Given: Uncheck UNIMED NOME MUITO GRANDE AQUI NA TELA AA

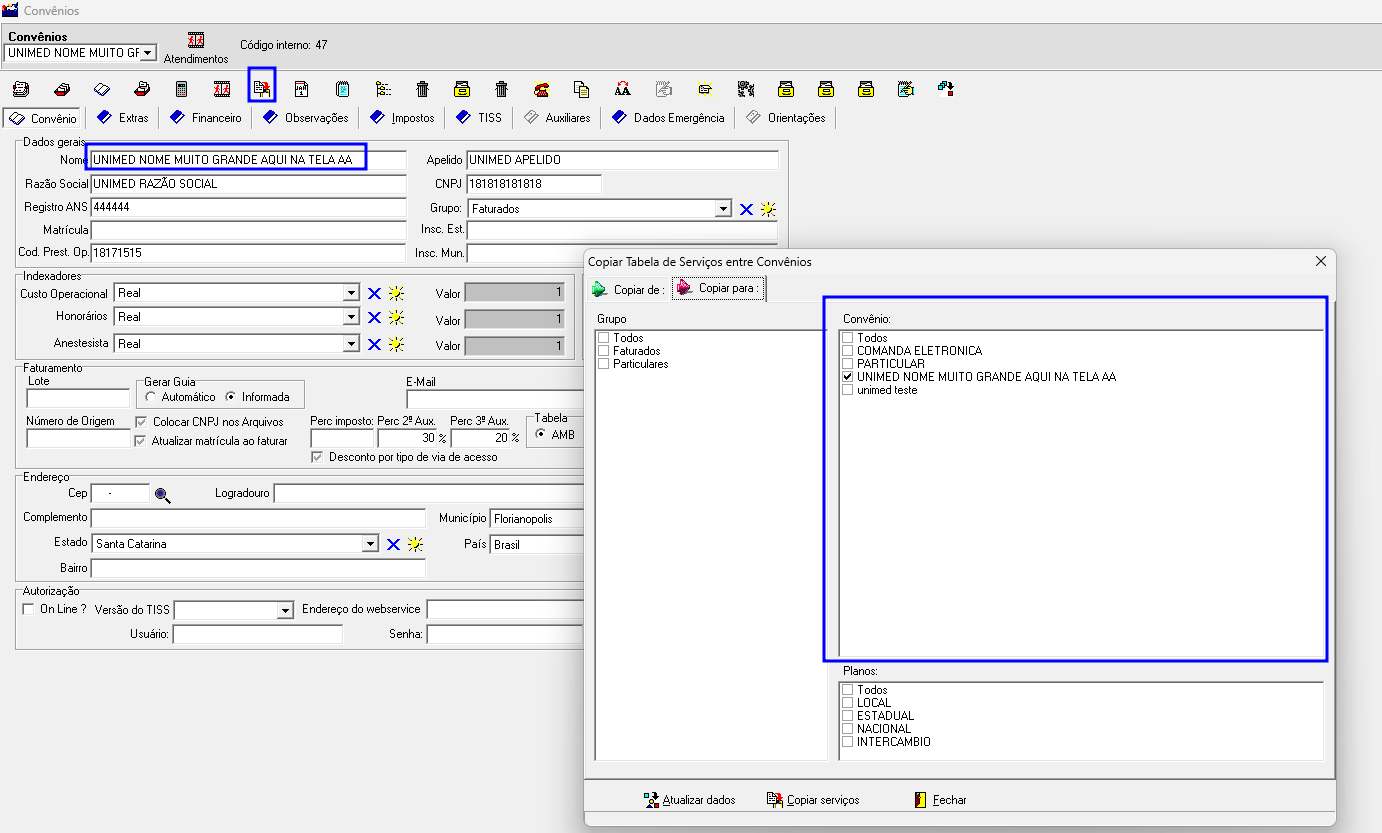Looking at the screenshot, I should 848,377.
